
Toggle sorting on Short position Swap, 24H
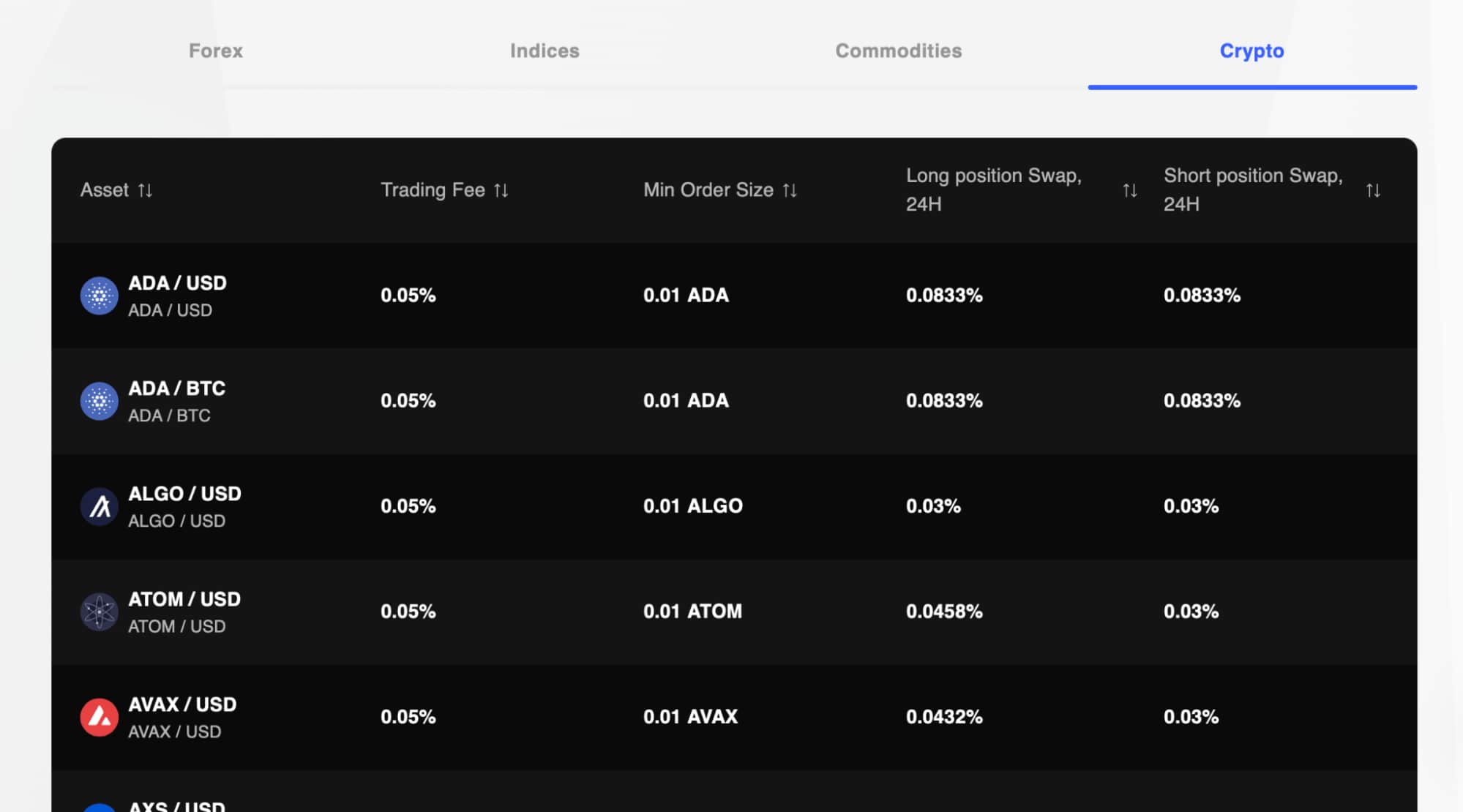pyautogui.click(x=1374, y=190)
